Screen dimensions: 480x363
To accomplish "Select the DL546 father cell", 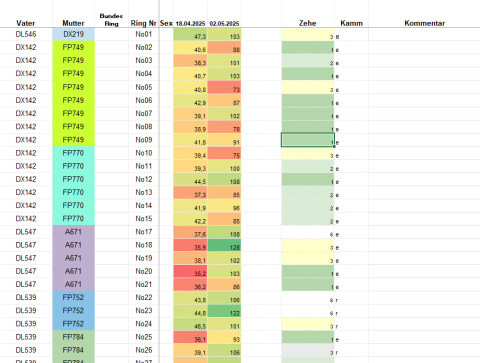I will [x=26, y=34].
